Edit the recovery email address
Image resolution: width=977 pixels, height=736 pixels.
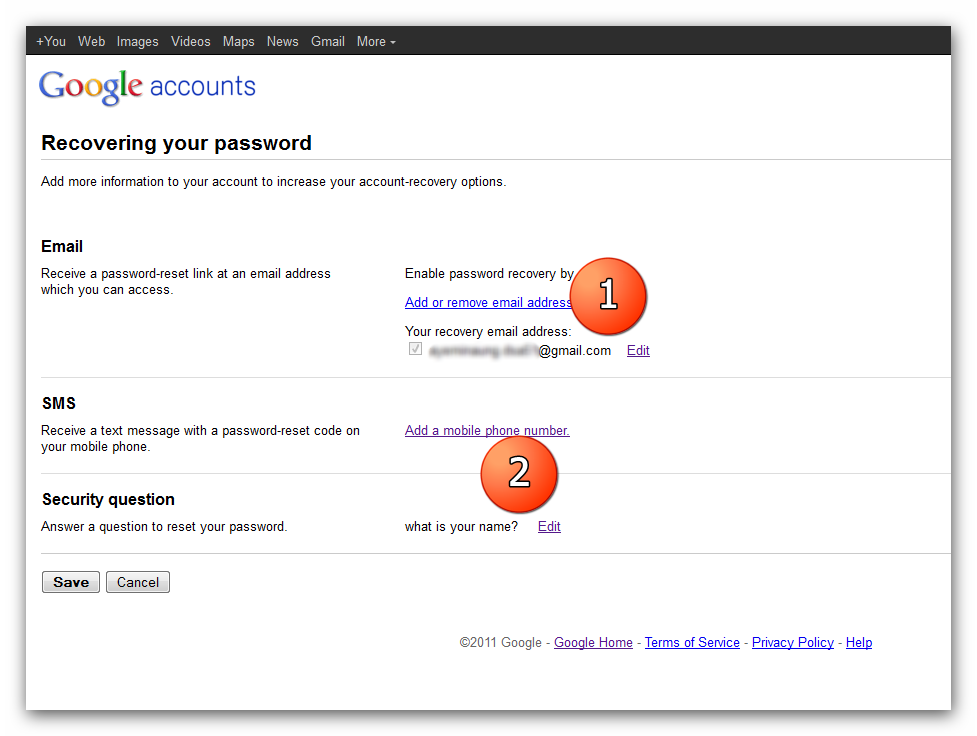[638, 350]
